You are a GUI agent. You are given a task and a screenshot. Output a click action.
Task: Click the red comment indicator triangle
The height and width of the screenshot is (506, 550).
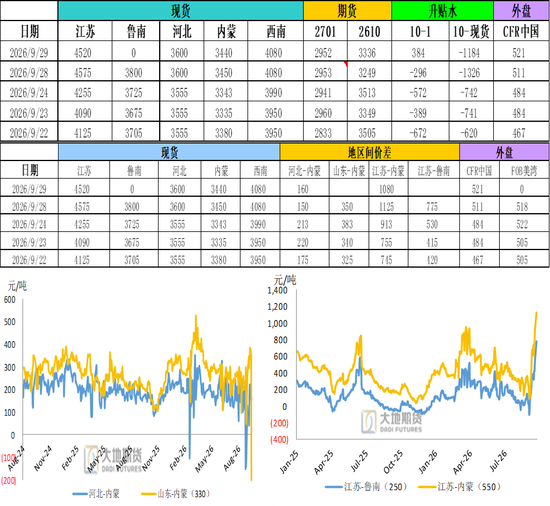346,63
